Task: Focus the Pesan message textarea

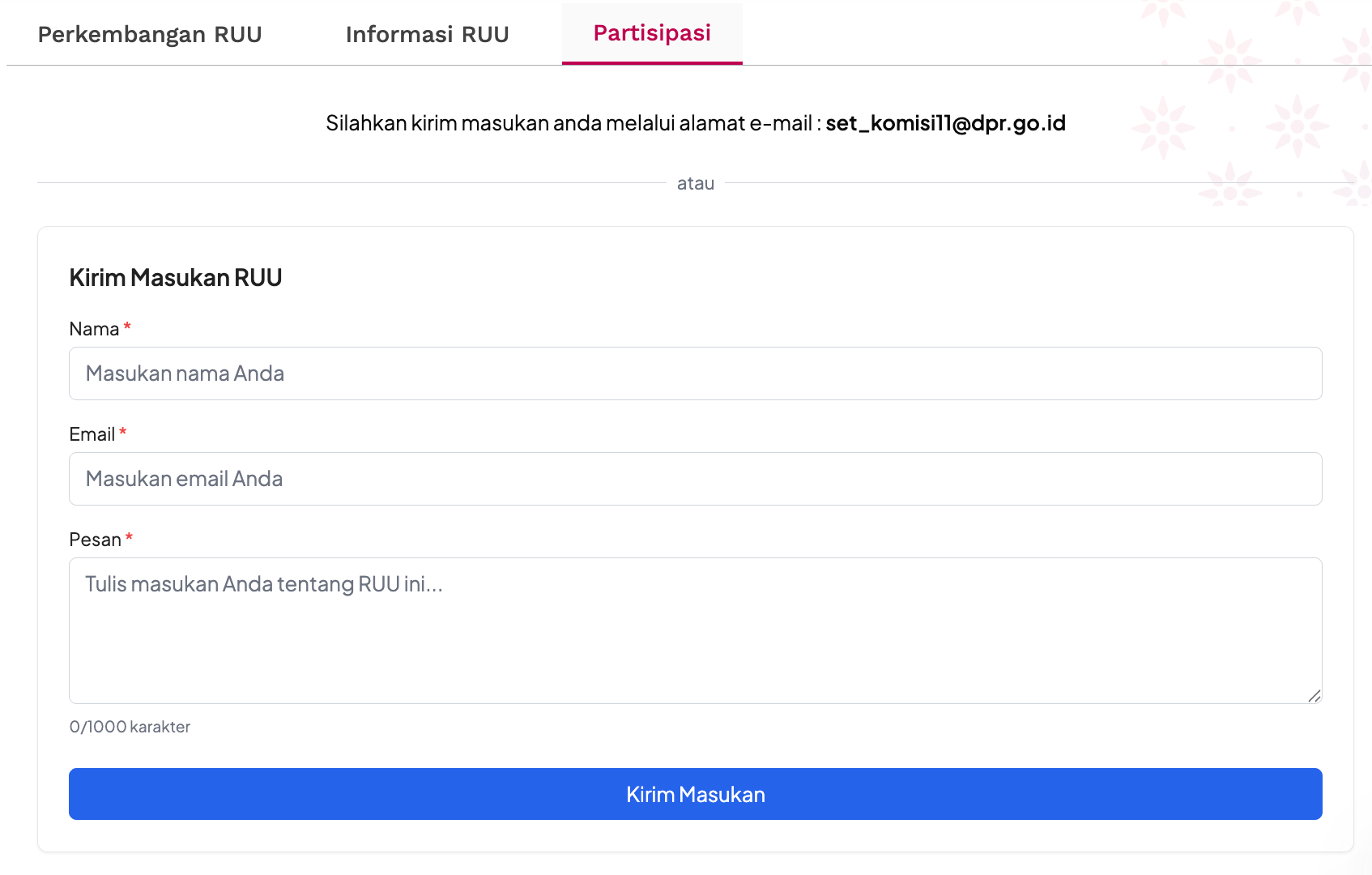Action: click(x=695, y=630)
